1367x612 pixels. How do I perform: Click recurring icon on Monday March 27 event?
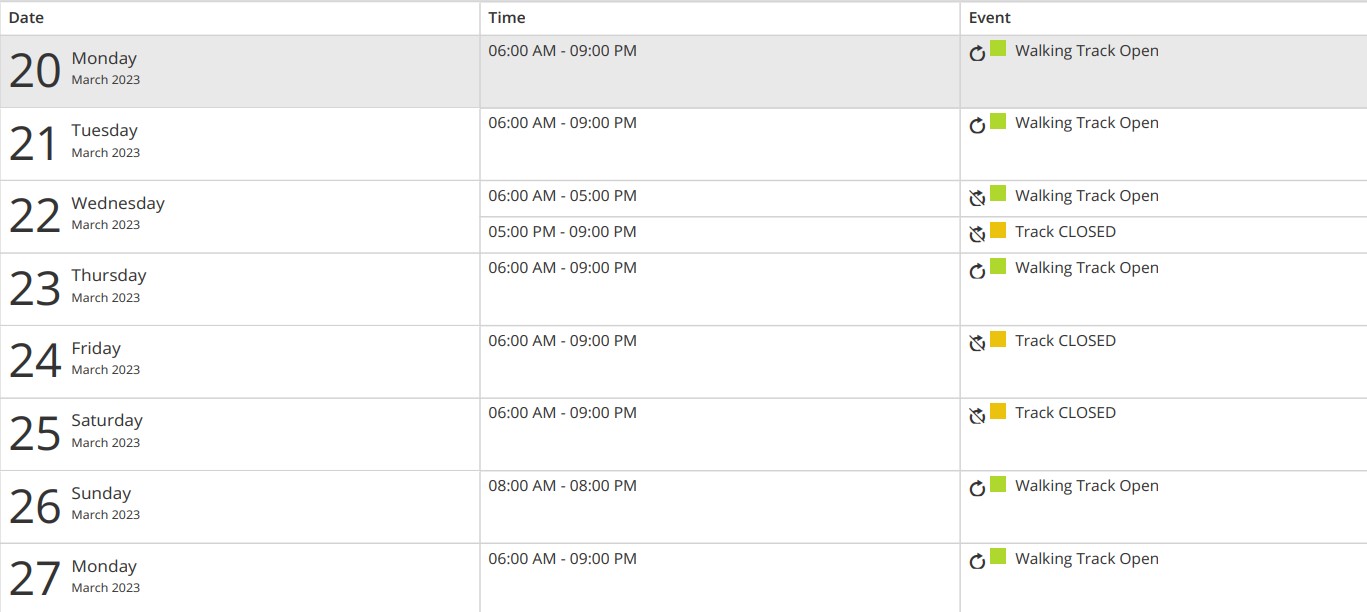click(x=977, y=561)
